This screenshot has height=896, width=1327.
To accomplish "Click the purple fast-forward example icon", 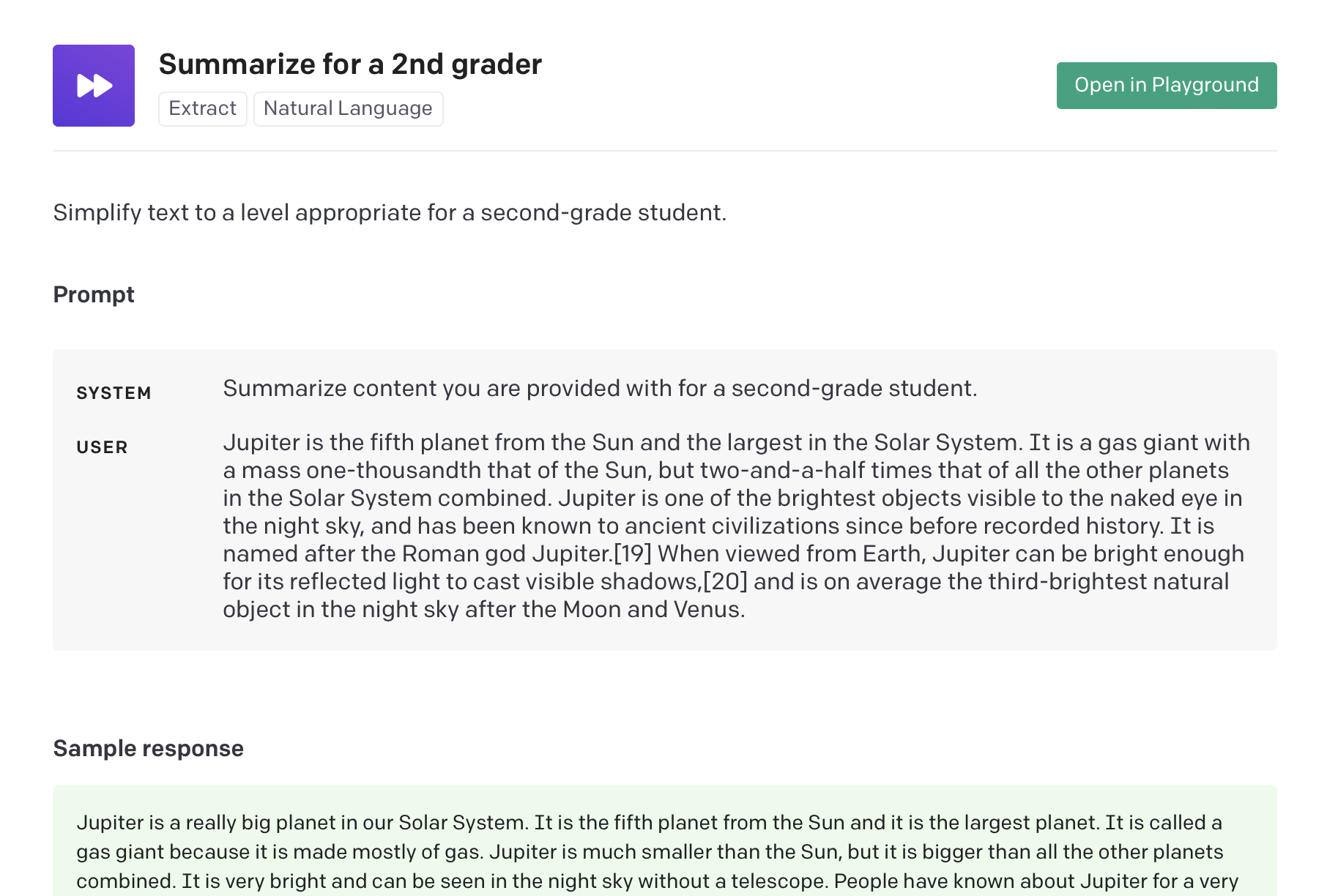I will [94, 86].
